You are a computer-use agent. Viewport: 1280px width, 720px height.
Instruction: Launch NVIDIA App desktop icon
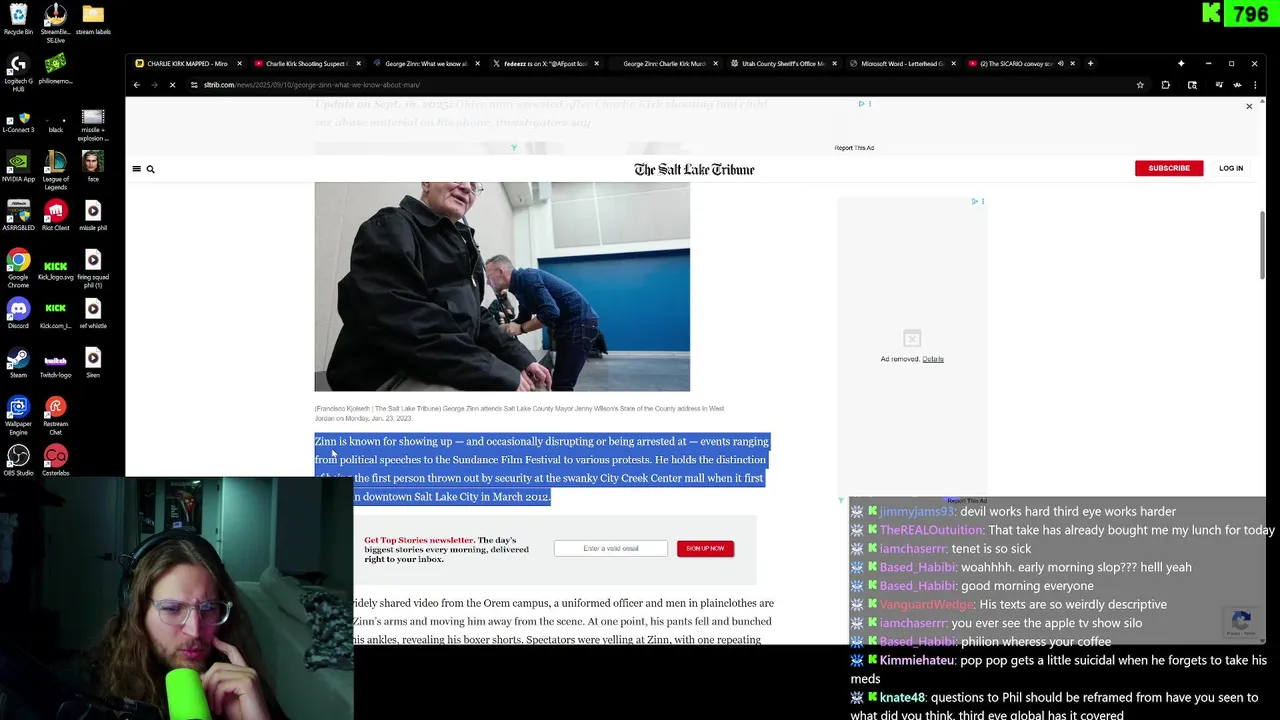[x=18, y=166]
